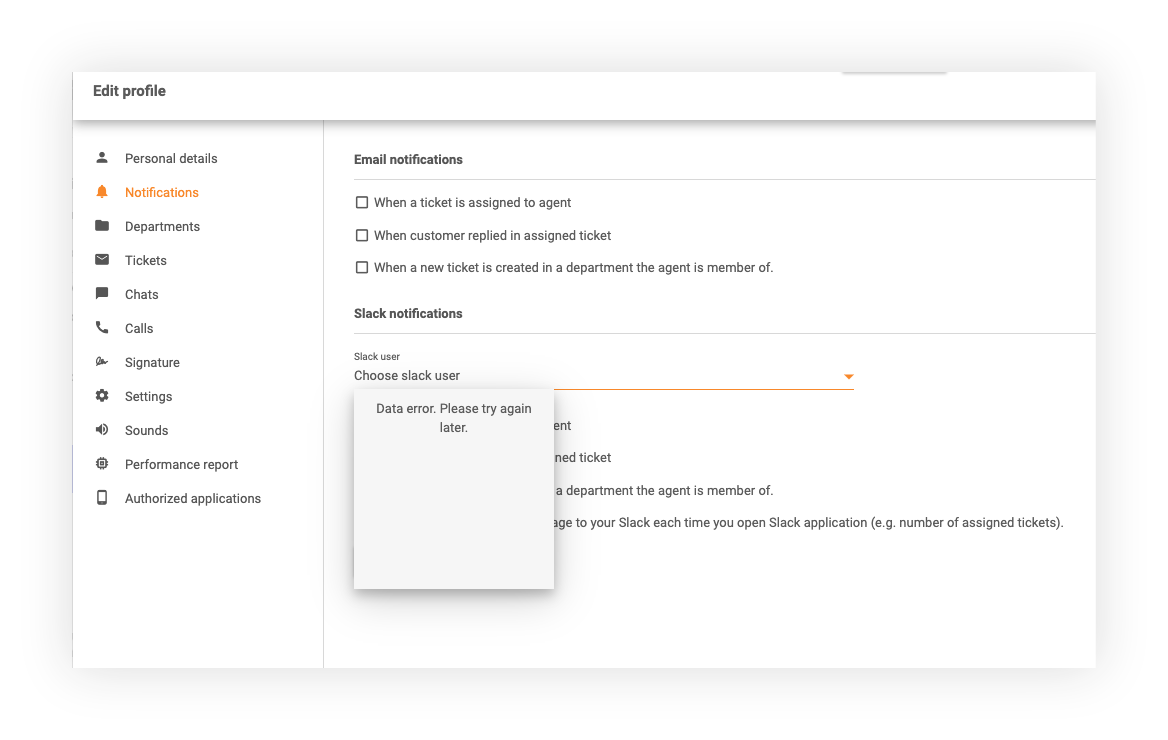Viewport: 1168px width, 740px height.
Task: Open the Authorized applications section
Action: (192, 498)
